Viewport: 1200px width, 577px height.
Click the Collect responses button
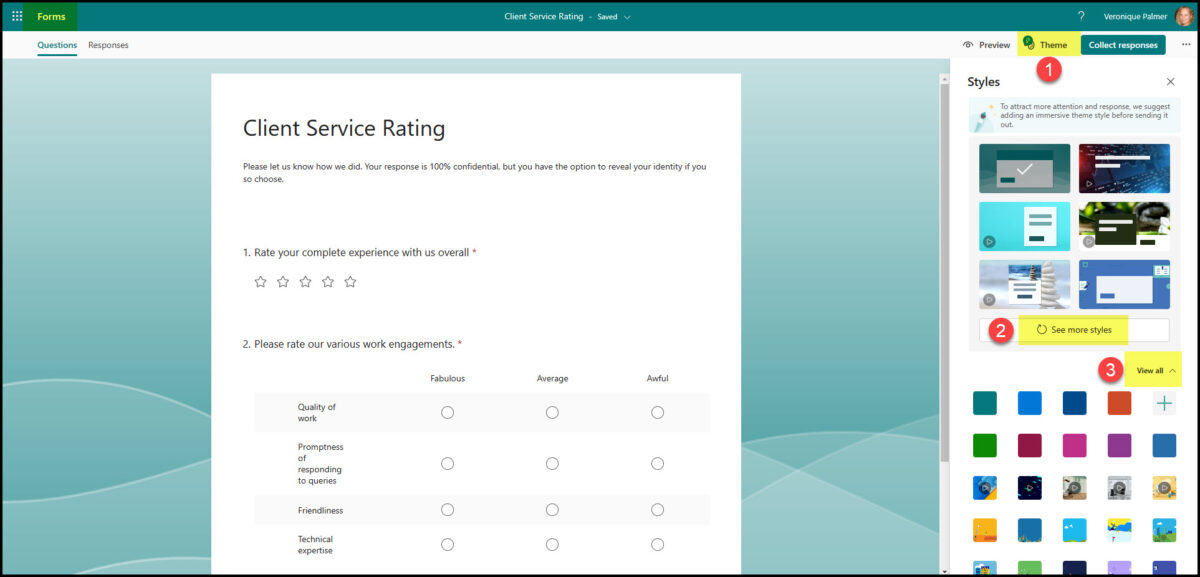[x=1122, y=44]
